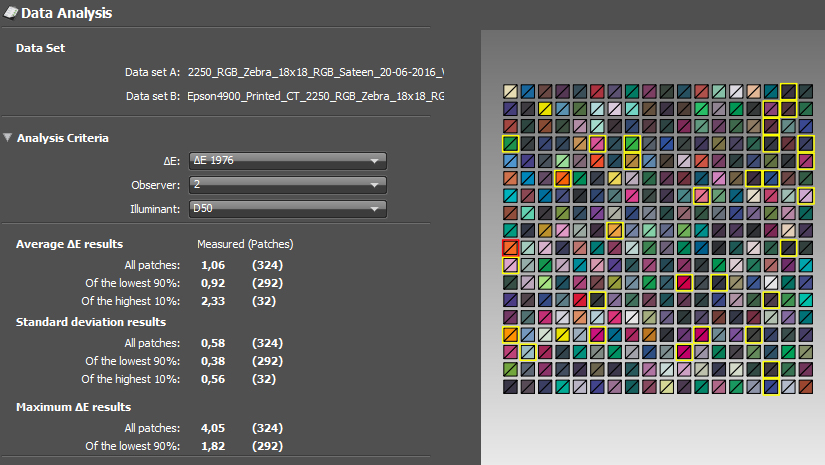Image resolution: width=825 pixels, height=465 pixels.
Task: Click the (292) patch count beside 0,92
Action: pos(267,283)
